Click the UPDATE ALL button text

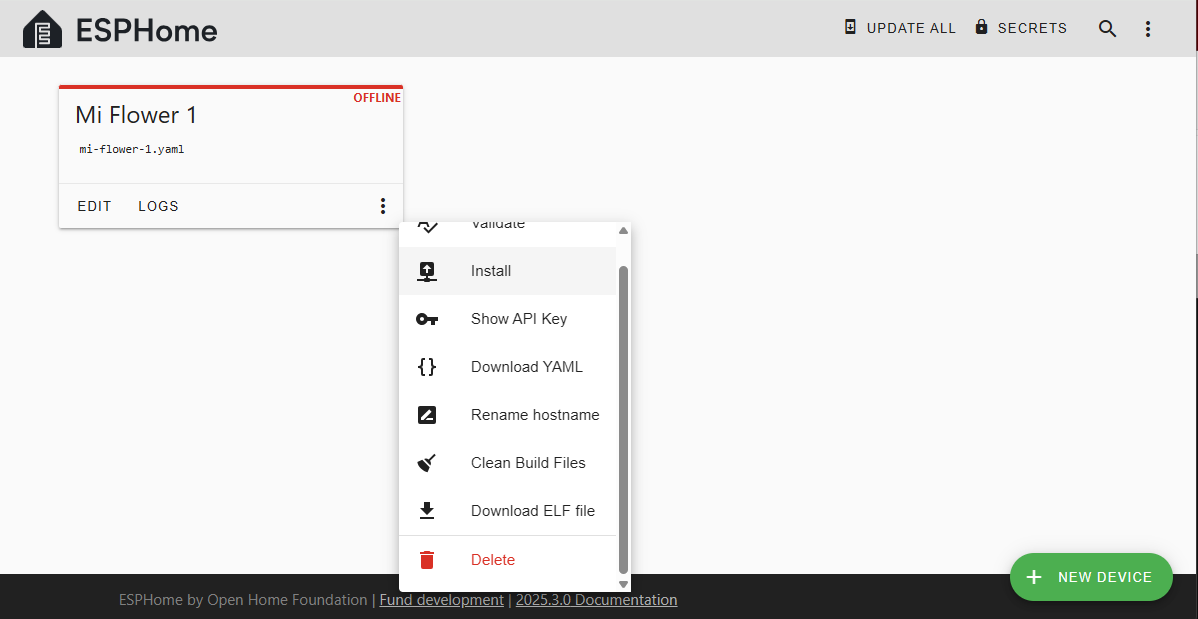911,28
